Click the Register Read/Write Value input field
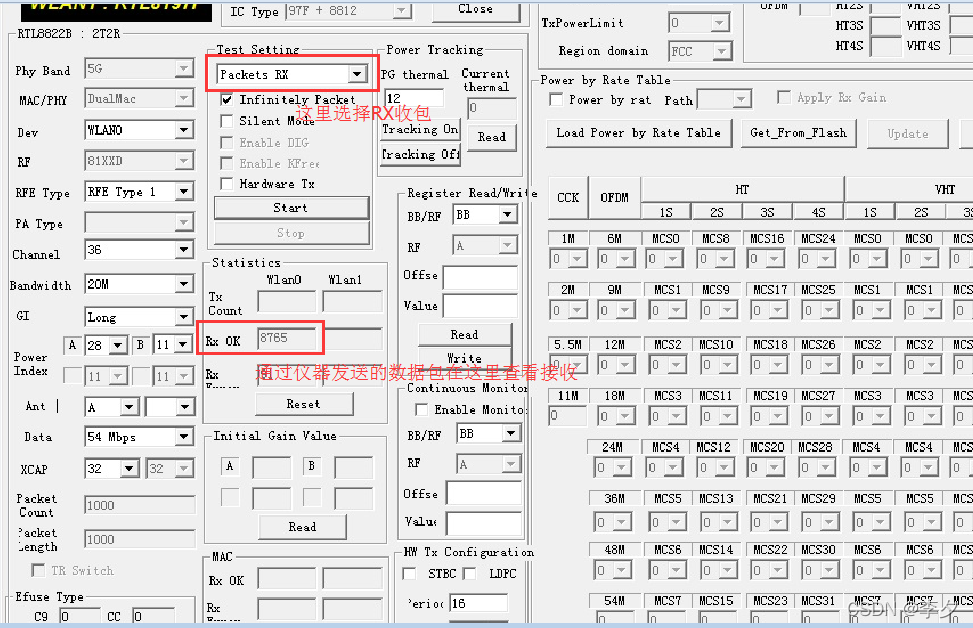This screenshot has height=628, width=973. coord(480,306)
